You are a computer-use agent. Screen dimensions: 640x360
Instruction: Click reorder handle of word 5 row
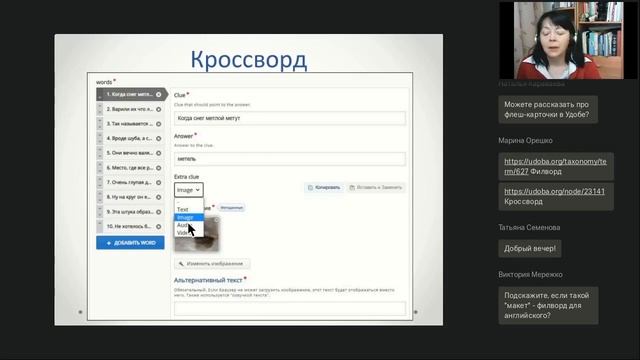pyautogui.click(x=100, y=153)
